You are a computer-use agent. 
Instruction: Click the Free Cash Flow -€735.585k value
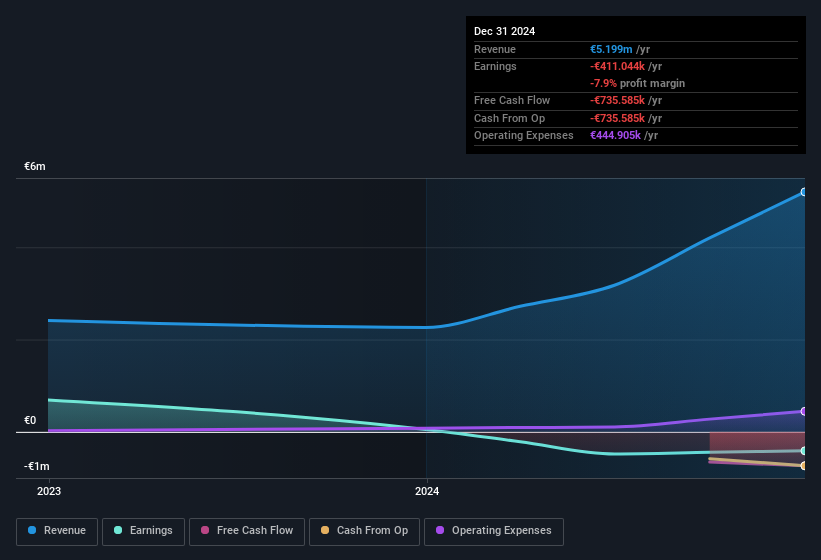[x=617, y=100]
